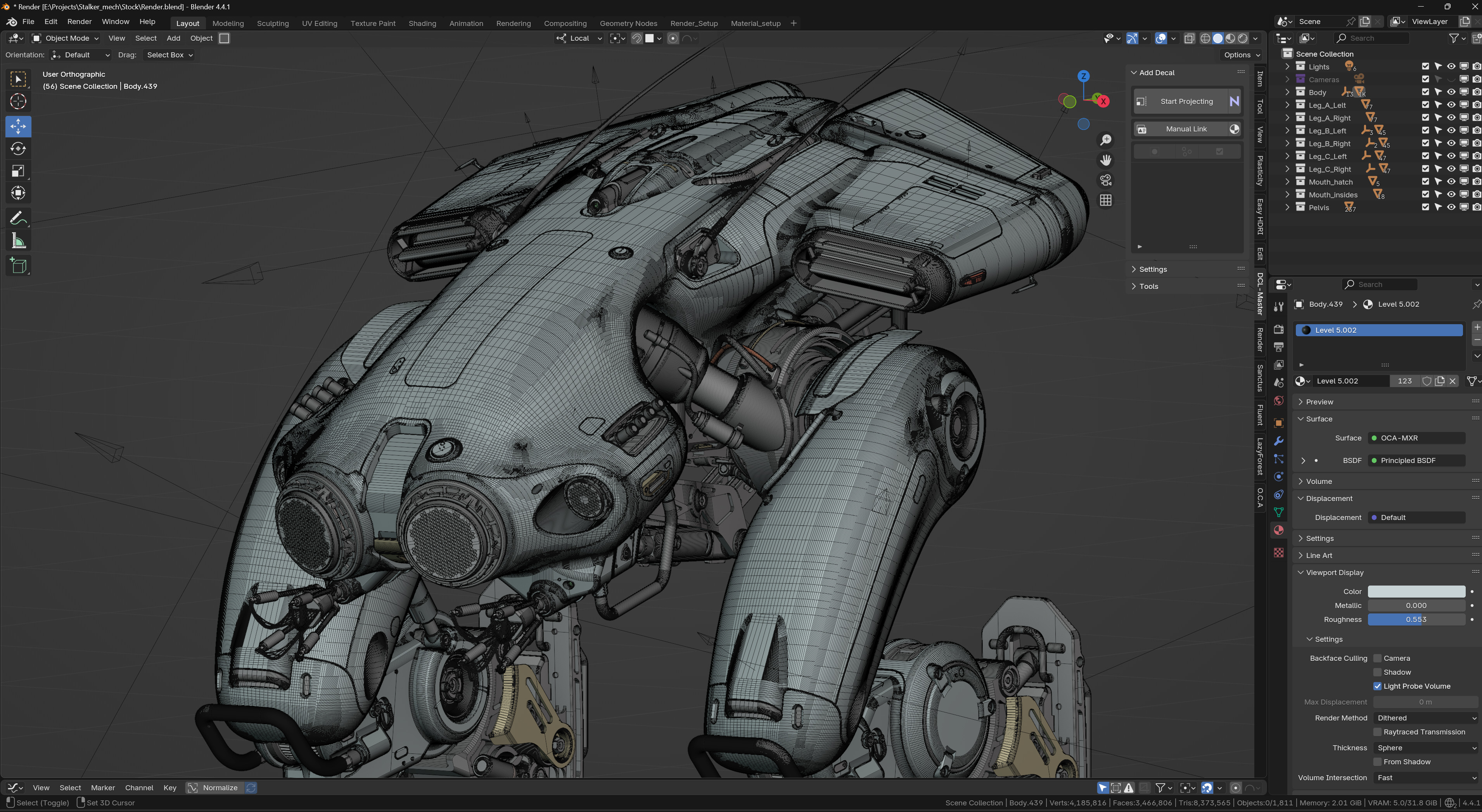Enable Raytraced Transmission checkbox

tap(1377, 732)
